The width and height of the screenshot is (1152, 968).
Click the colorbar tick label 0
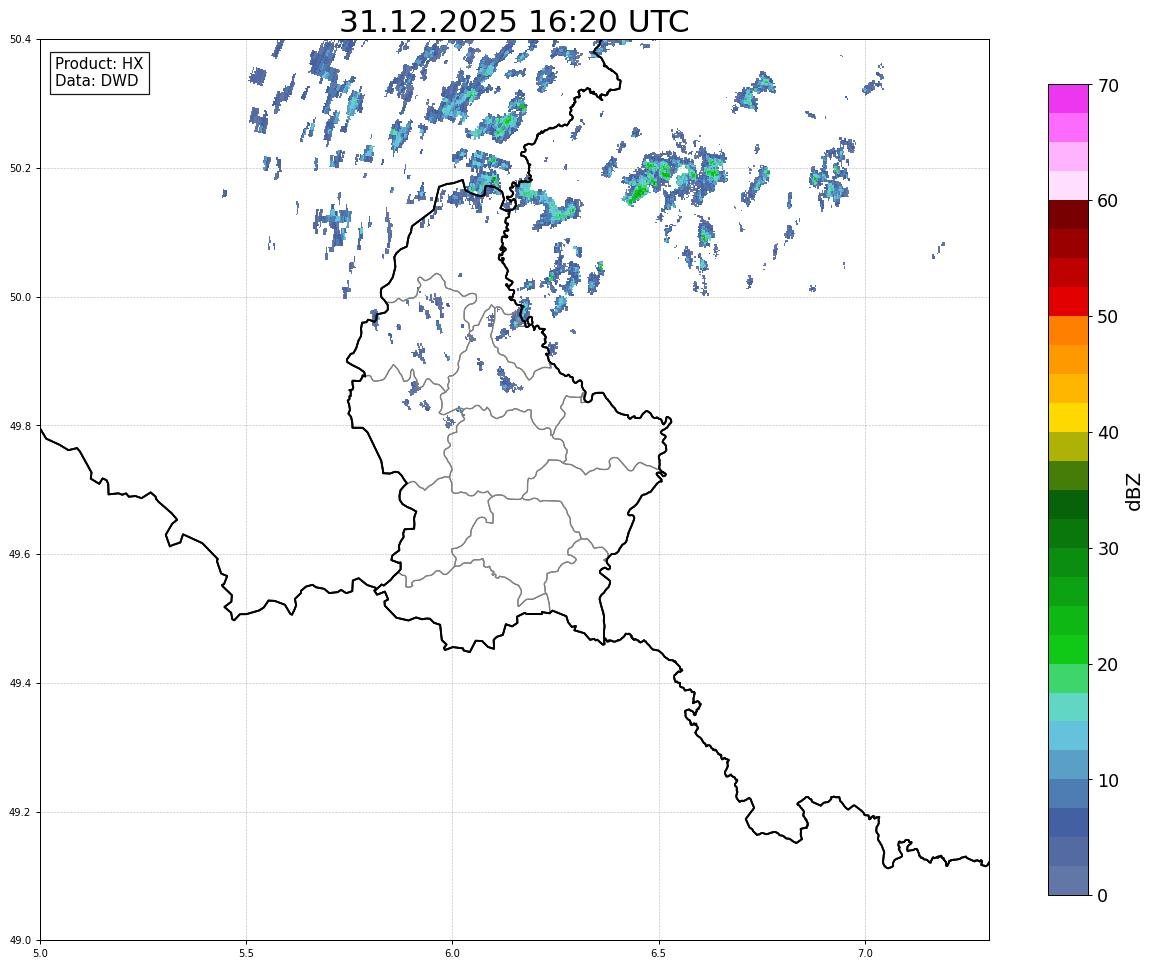tap(1102, 896)
